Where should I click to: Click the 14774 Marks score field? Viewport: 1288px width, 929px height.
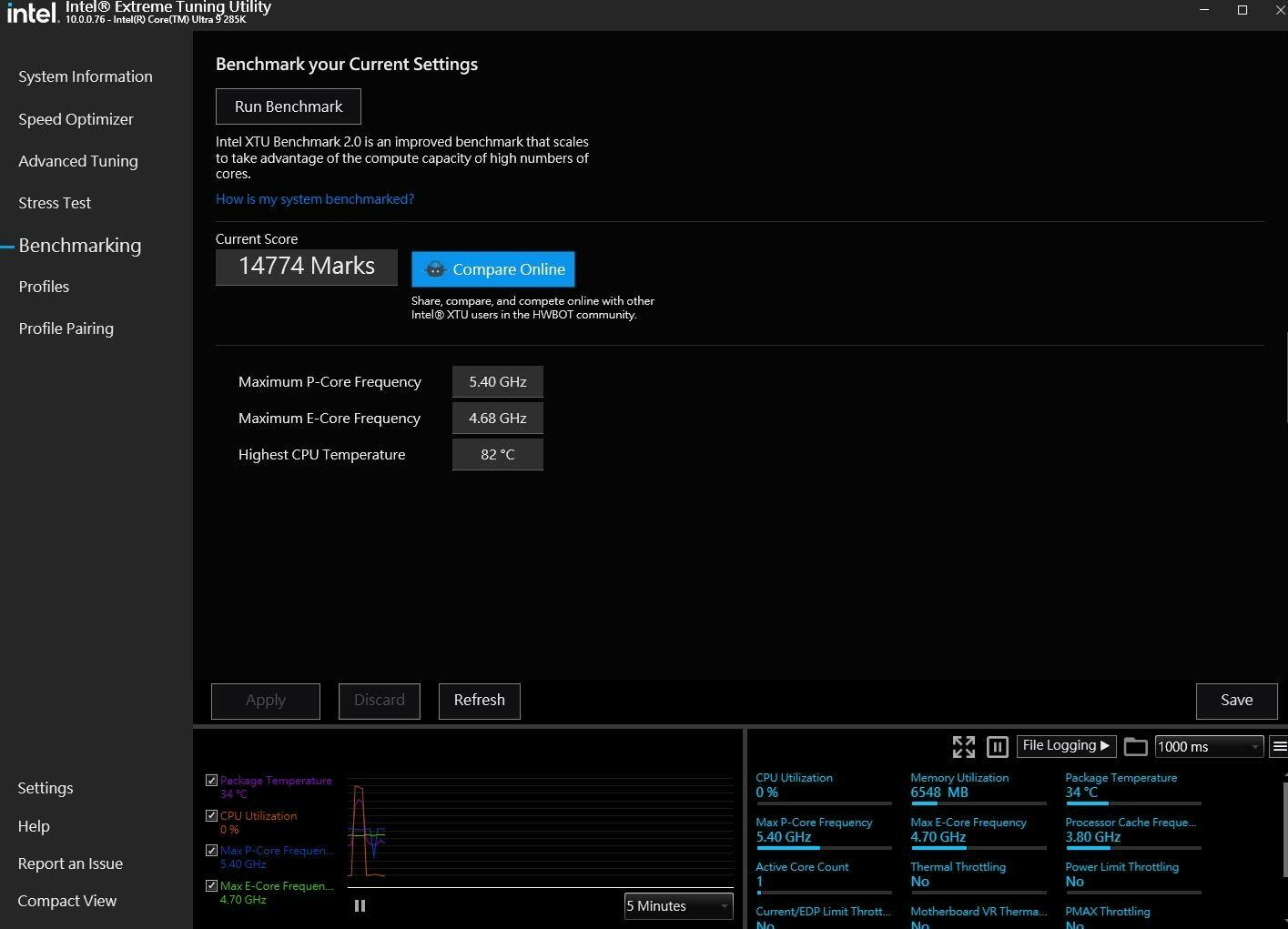pyautogui.click(x=307, y=267)
